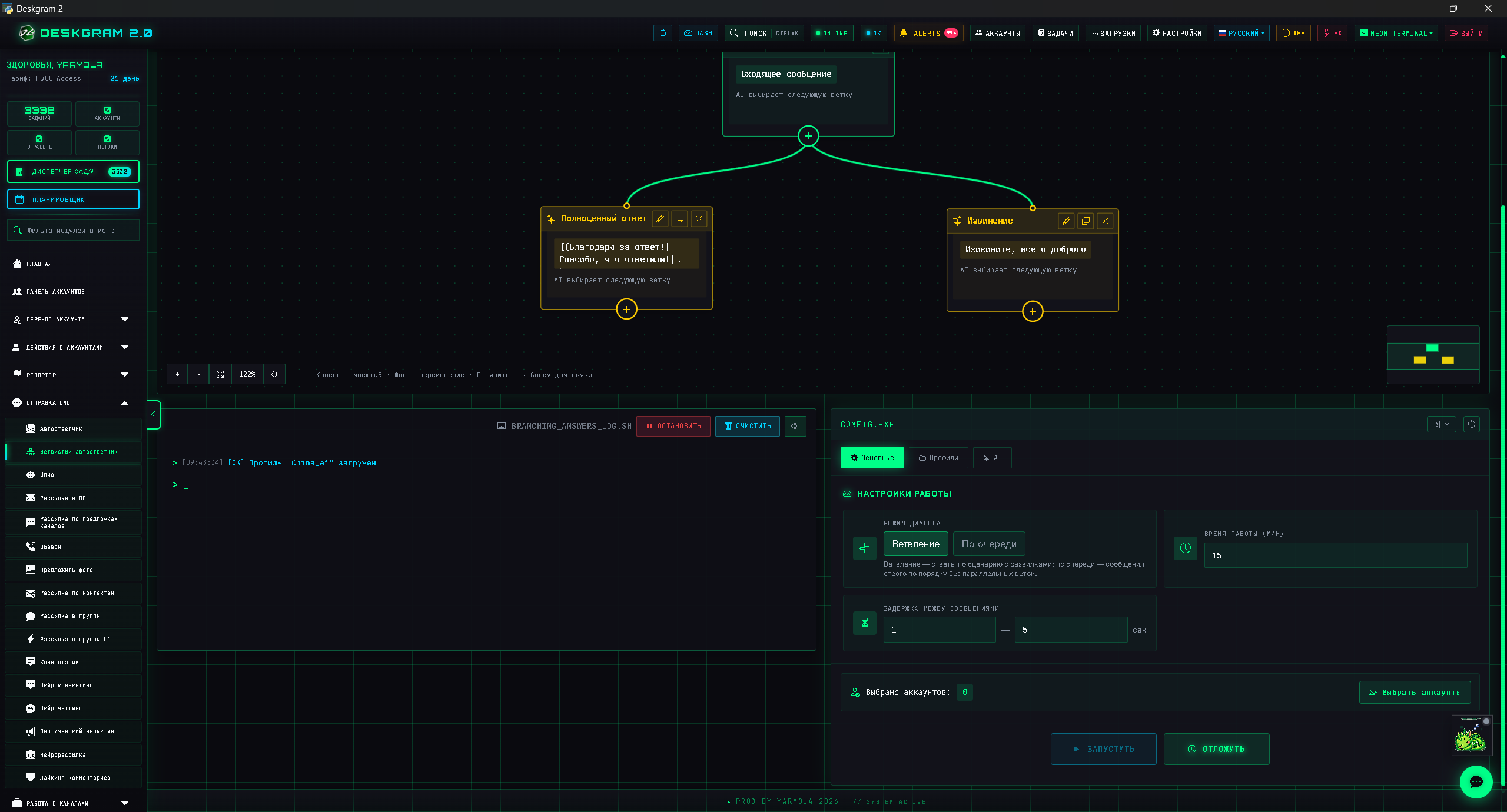Open config presets bookmark dropdown
Viewport: 1507px width, 812px height.
click(x=1441, y=424)
